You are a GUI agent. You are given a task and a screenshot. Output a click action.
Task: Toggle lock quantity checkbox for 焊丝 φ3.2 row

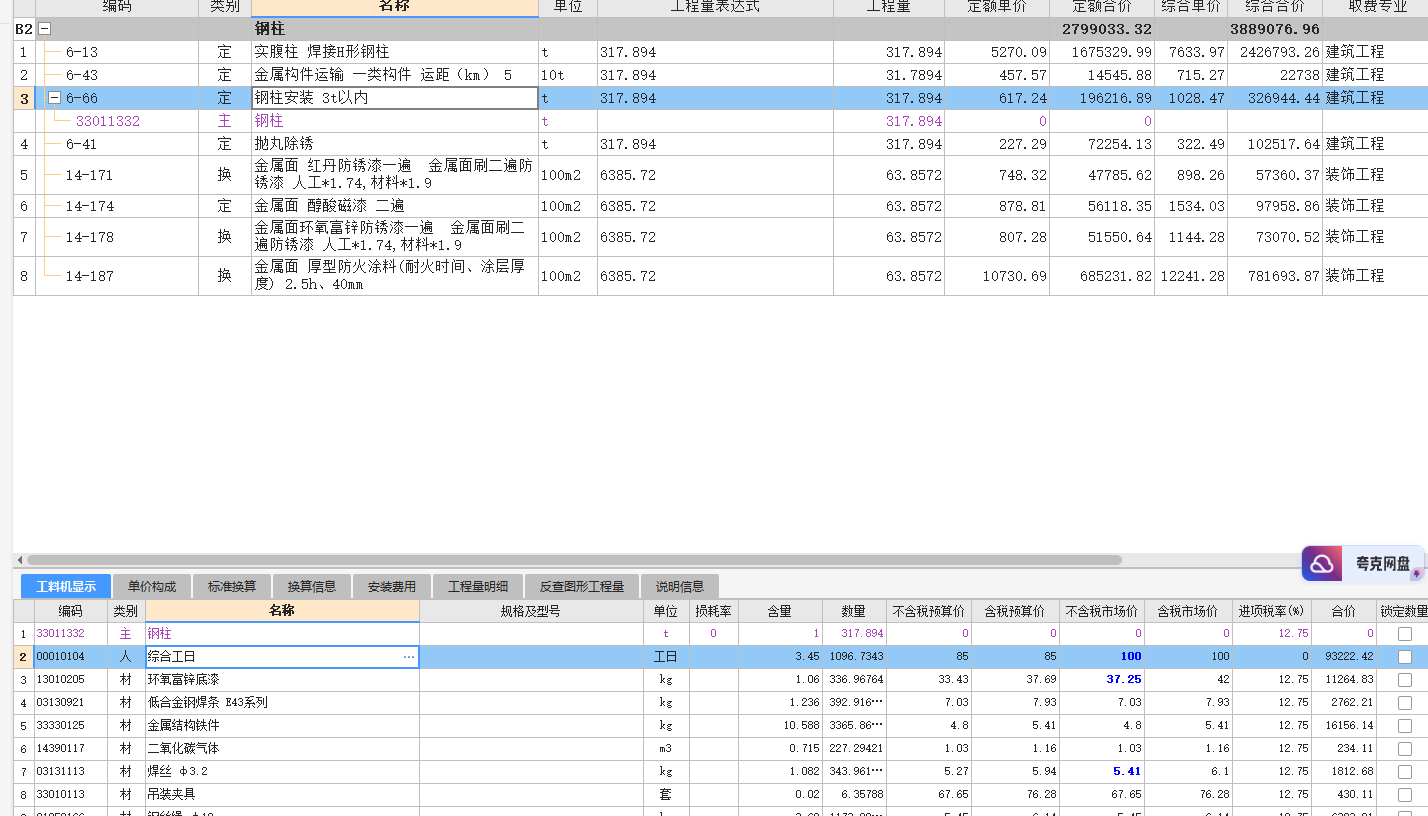[x=1405, y=772]
